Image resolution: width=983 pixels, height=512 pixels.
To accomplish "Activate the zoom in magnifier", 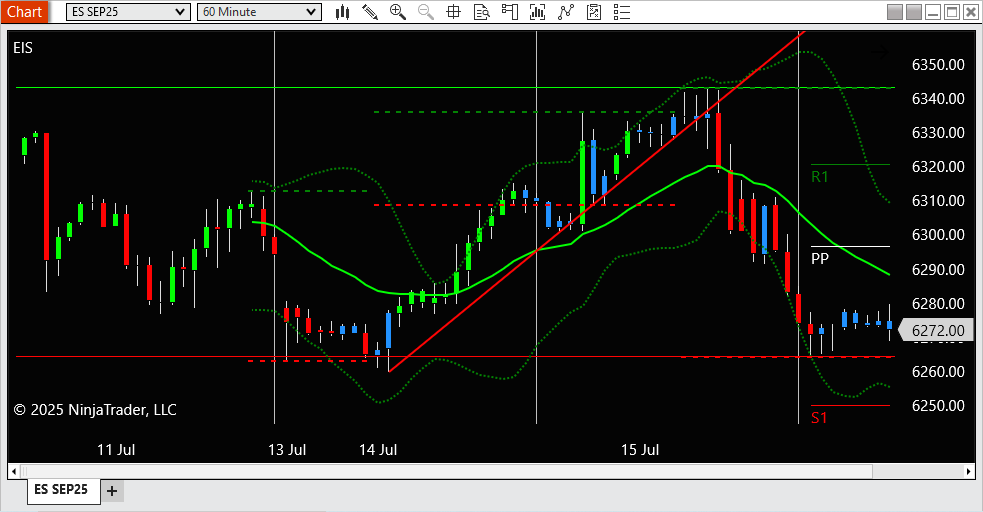I will tap(397, 12).
